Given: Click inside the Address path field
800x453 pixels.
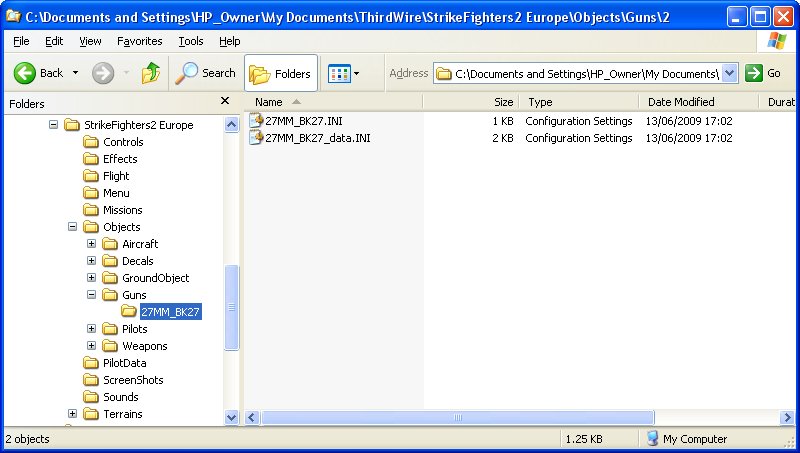Looking at the screenshot, I should 586,74.
